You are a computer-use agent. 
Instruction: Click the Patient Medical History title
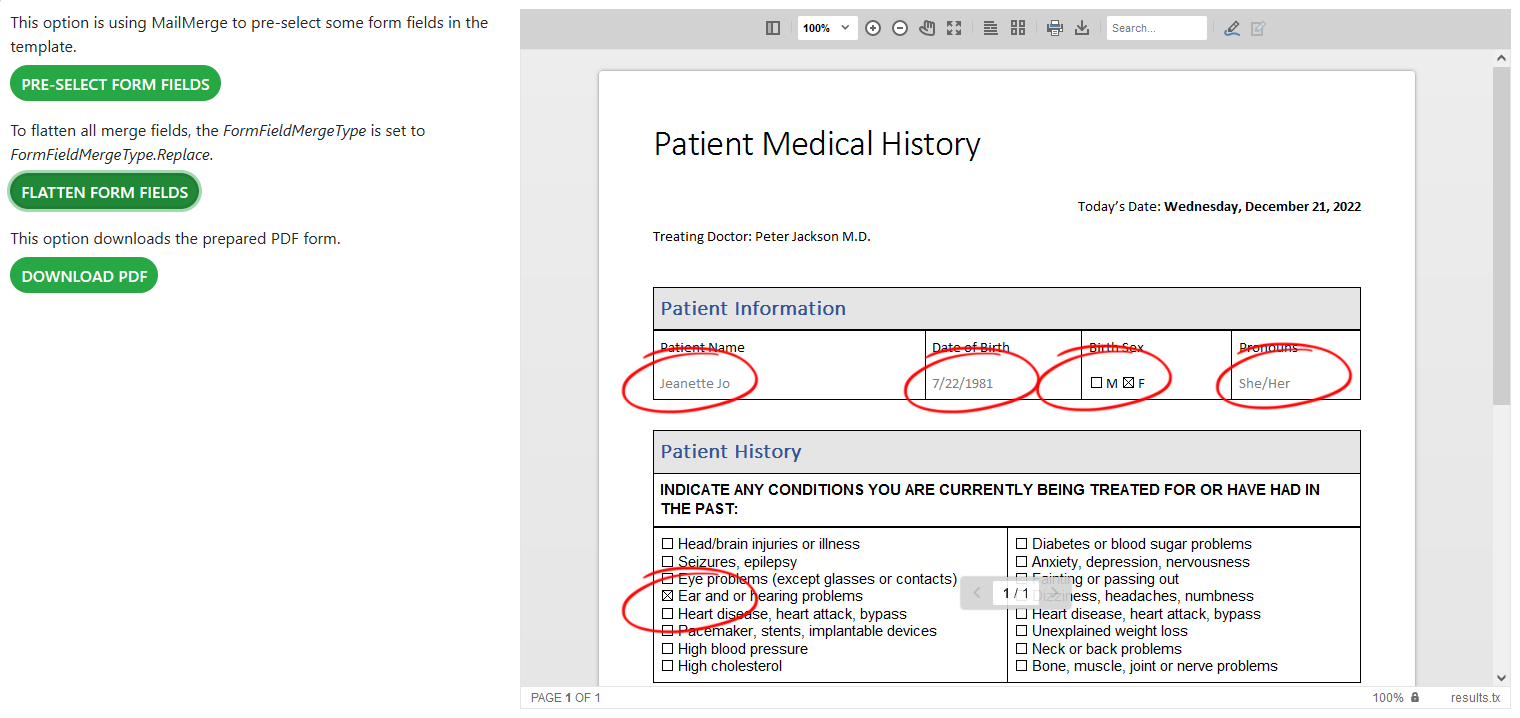817,144
